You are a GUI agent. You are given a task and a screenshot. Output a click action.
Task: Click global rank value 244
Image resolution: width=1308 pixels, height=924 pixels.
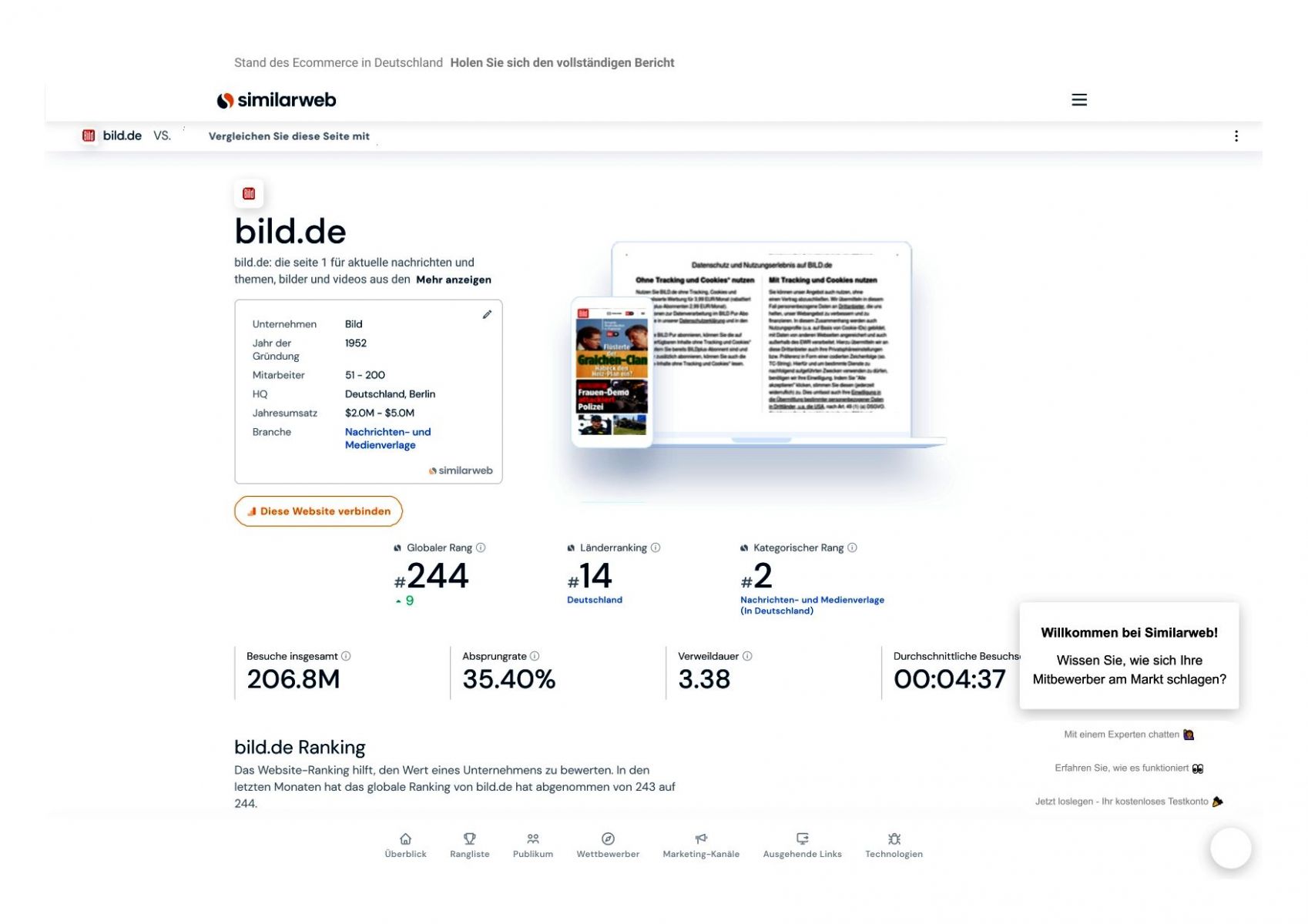[437, 576]
